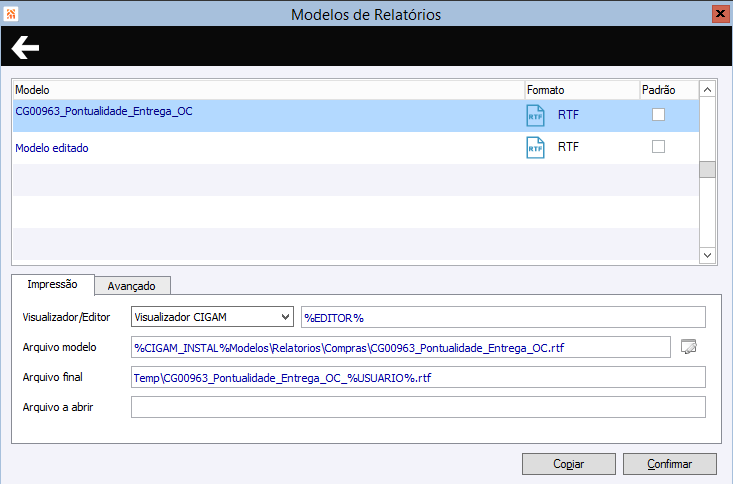This screenshot has width=733, height=484.
Task: Close the Modelos de Relatórios window
Action: coord(719,14)
